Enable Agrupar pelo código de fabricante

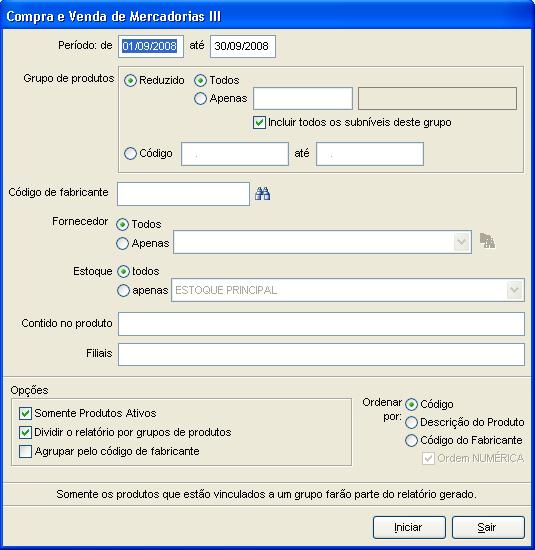coord(25,451)
